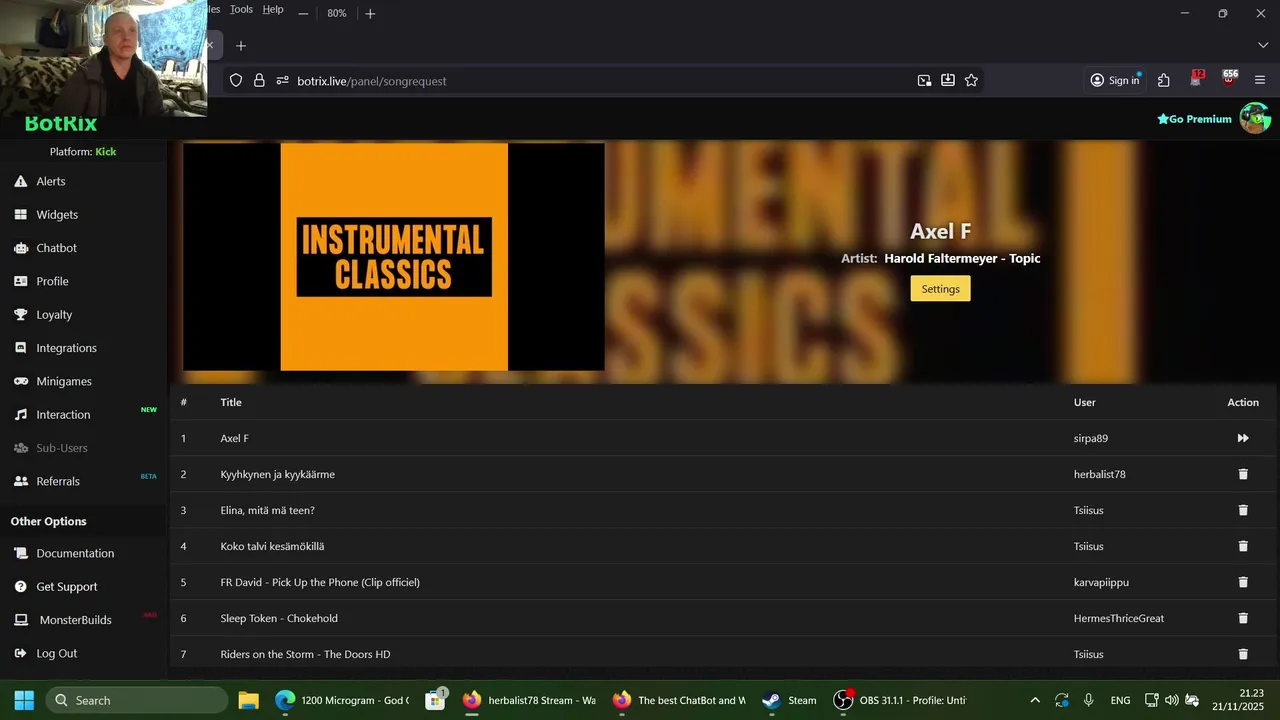This screenshot has height=720, width=1280.
Task: Open song request Settings button
Action: [x=940, y=288]
